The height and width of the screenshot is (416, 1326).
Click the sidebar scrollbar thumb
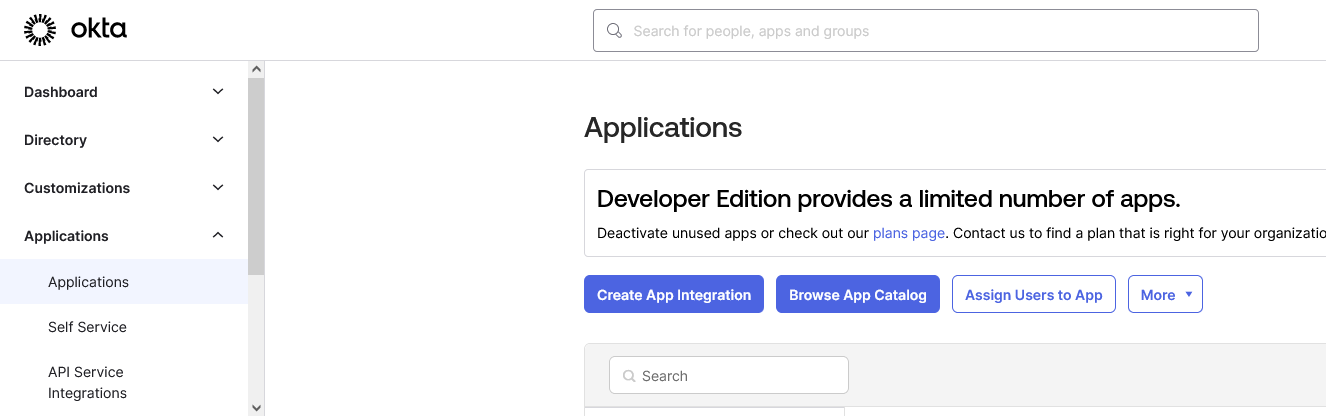coord(256,176)
